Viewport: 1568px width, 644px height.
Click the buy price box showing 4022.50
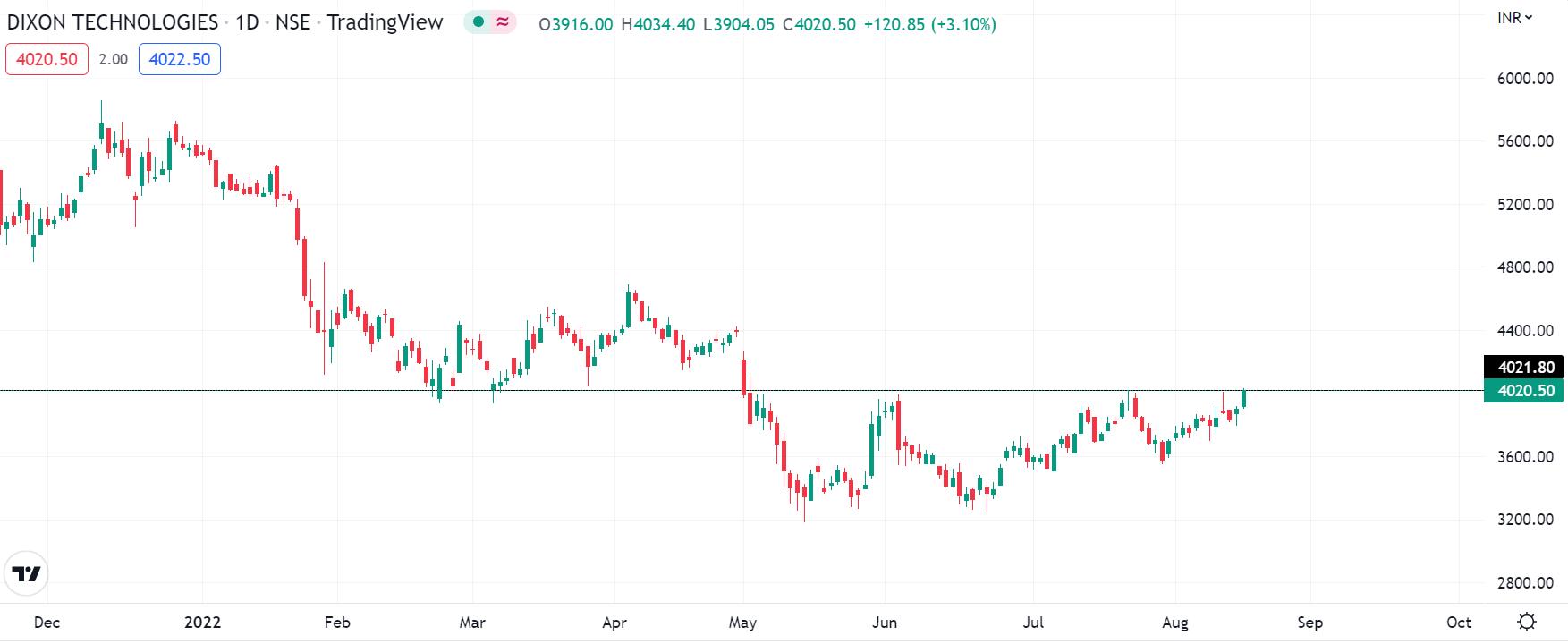pos(179,58)
